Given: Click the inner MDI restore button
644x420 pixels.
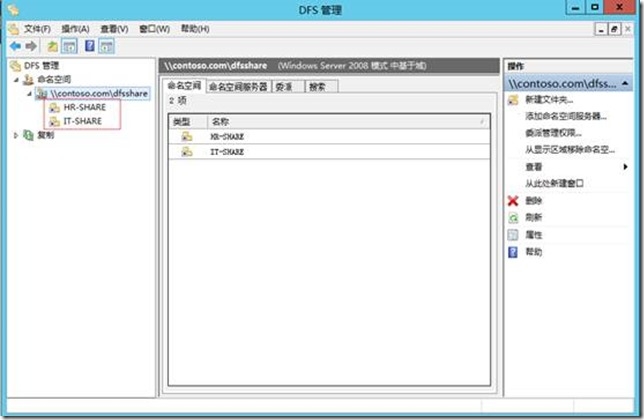Looking at the screenshot, I should pos(614,29).
